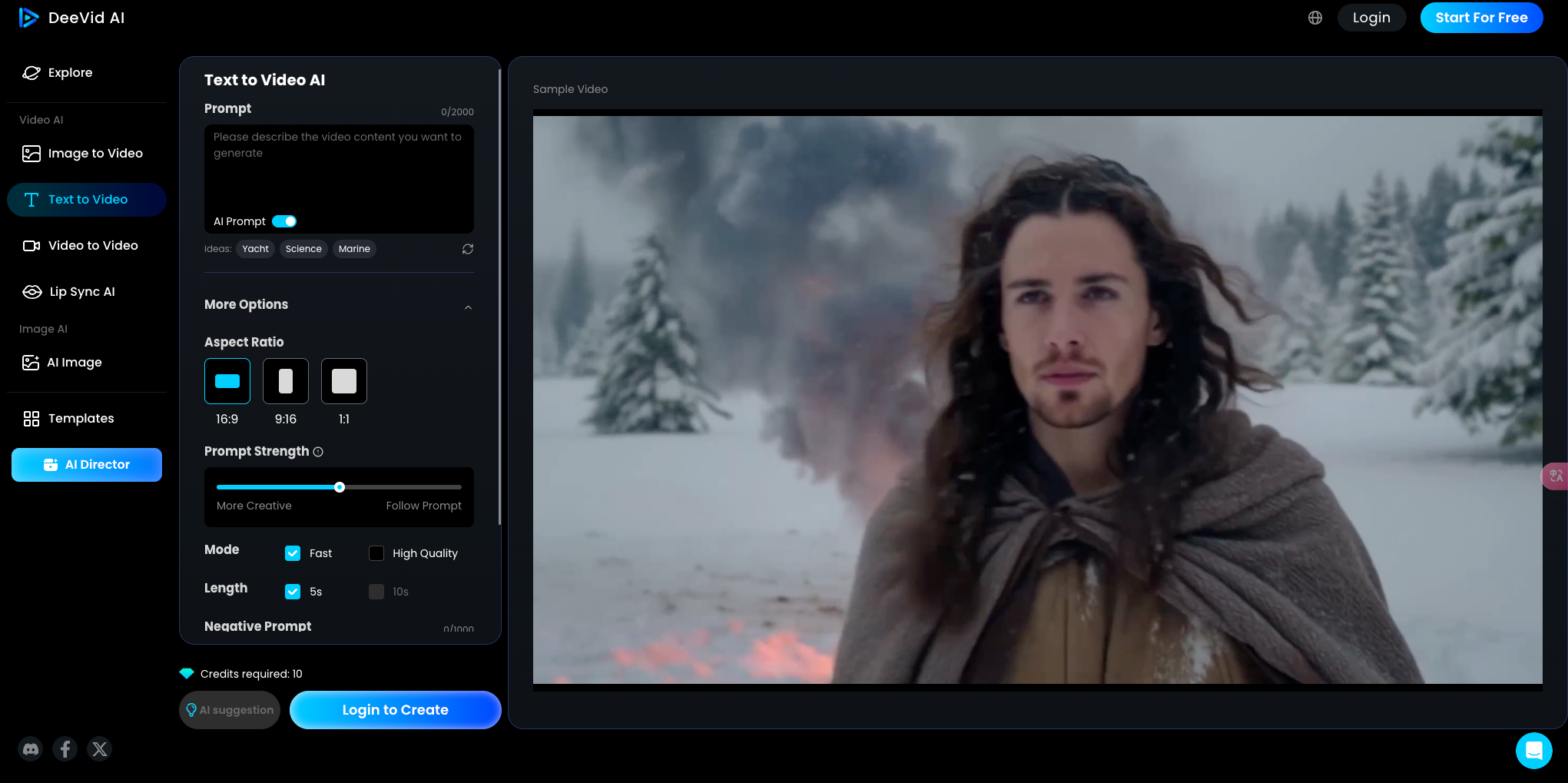The width and height of the screenshot is (1568, 783).
Task: Open Templates page
Action: point(87,419)
